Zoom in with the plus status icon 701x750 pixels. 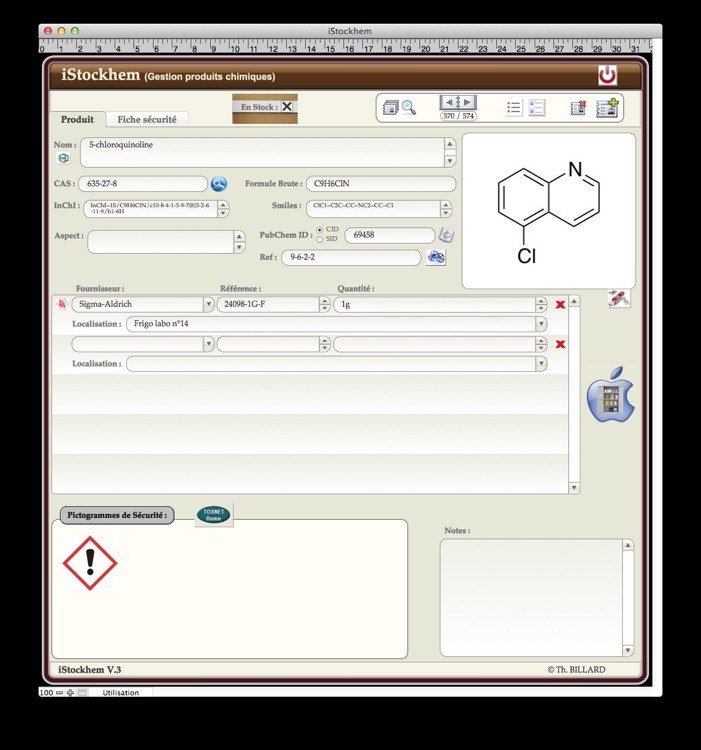70,693
